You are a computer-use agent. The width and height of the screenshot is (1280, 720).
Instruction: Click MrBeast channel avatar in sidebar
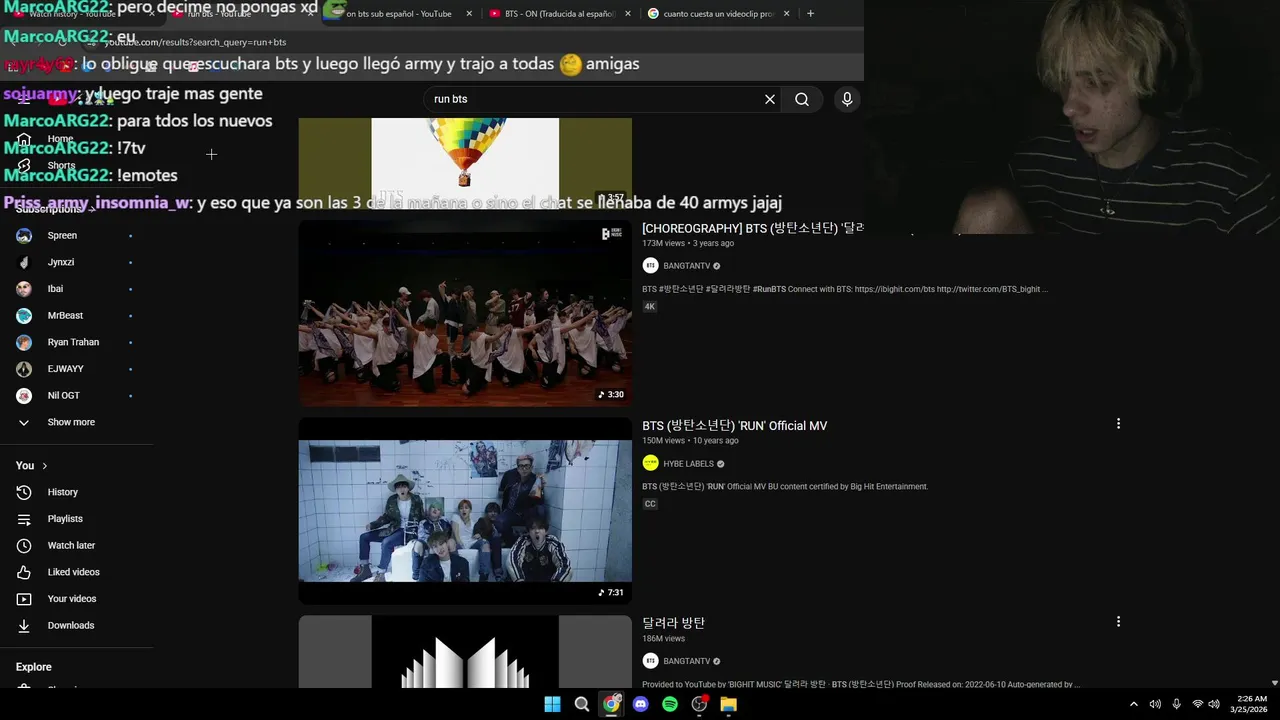[24, 316]
